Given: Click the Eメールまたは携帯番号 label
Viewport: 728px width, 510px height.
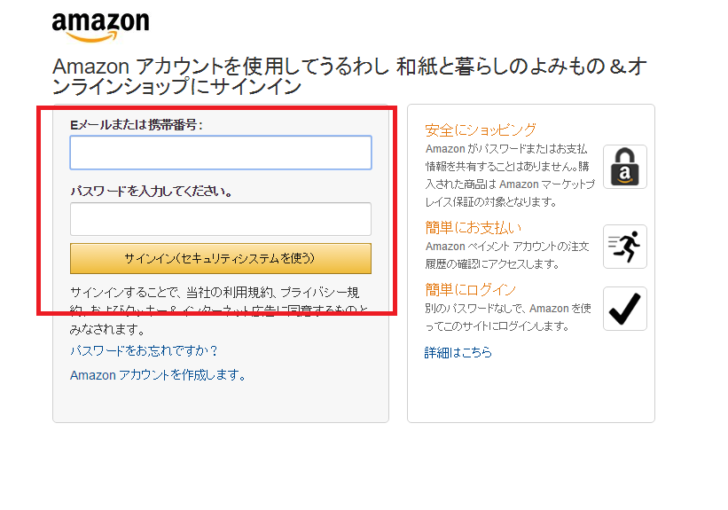Looking at the screenshot, I should click(136, 124).
